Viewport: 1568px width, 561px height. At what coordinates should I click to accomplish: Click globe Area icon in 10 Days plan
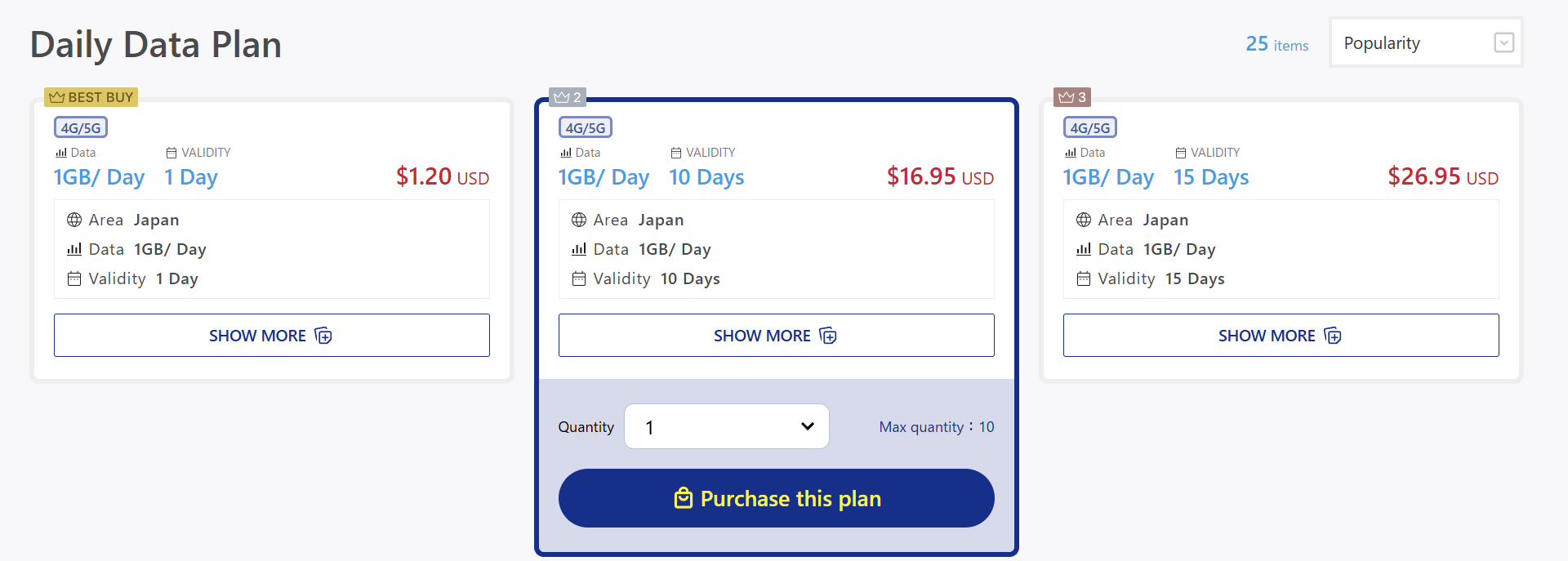click(x=579, y=220)
